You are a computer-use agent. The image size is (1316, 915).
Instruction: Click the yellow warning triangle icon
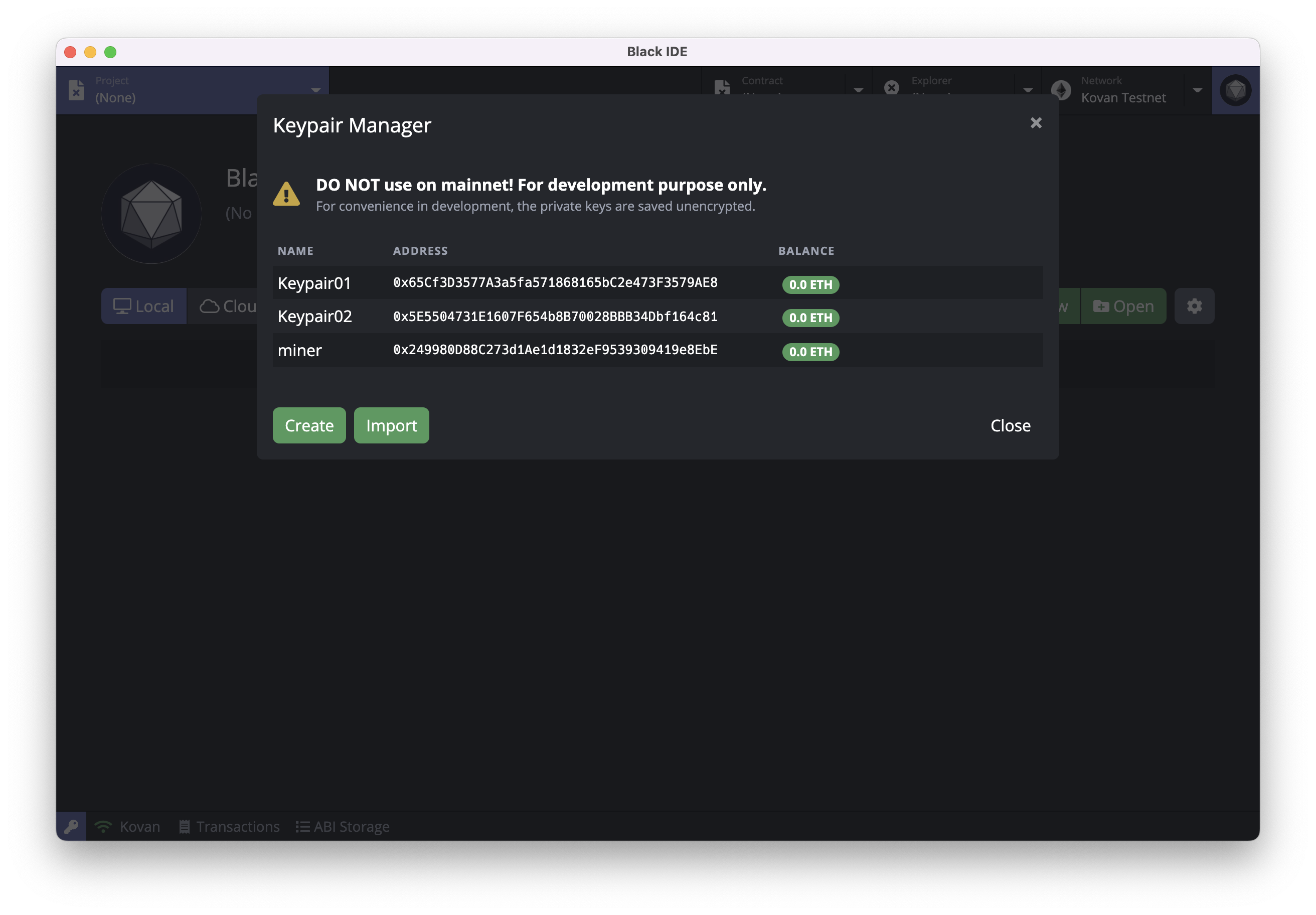coord(286,194)
